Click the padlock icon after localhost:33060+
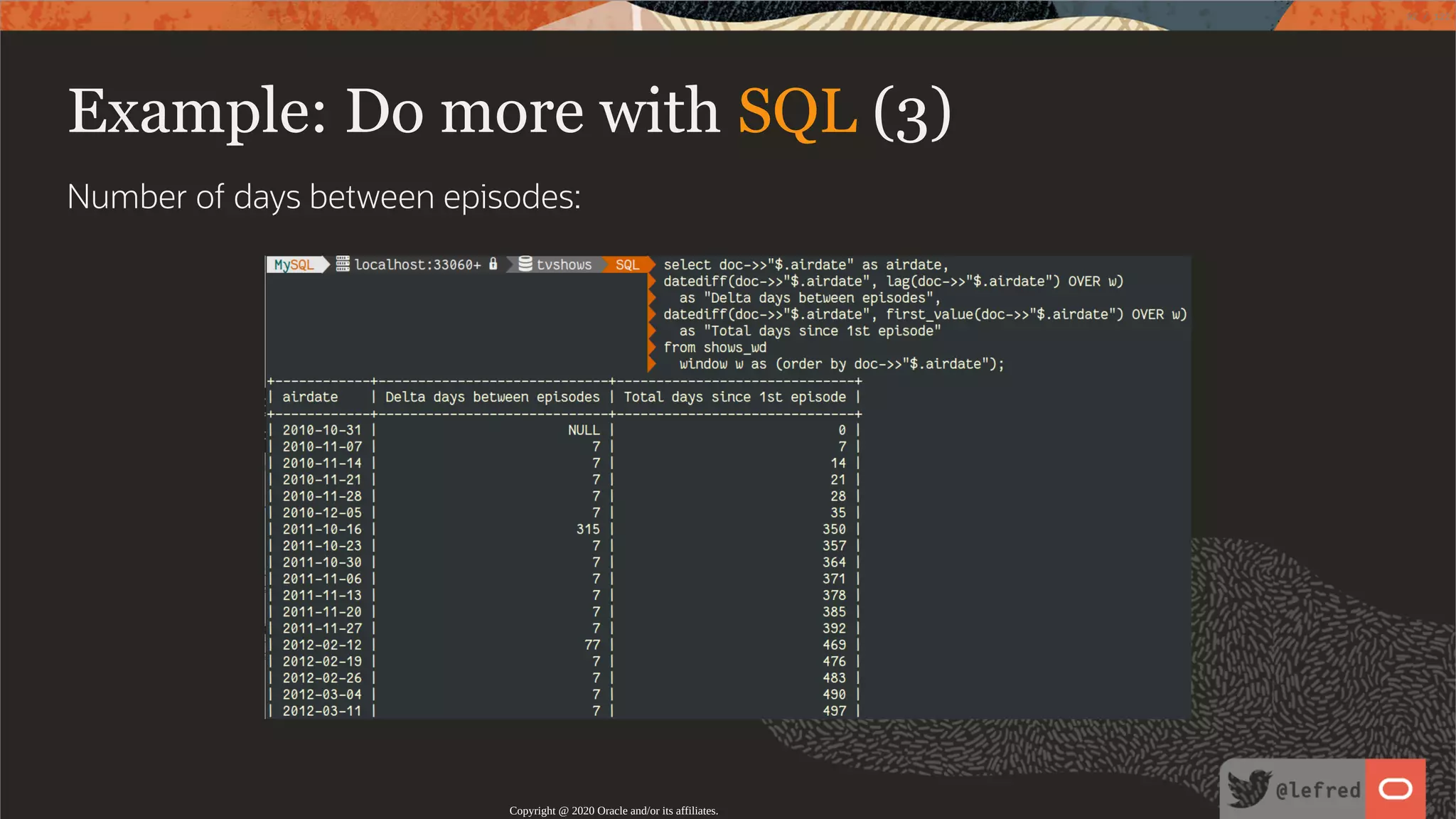The image size is (1456, 819). [493, 264]
